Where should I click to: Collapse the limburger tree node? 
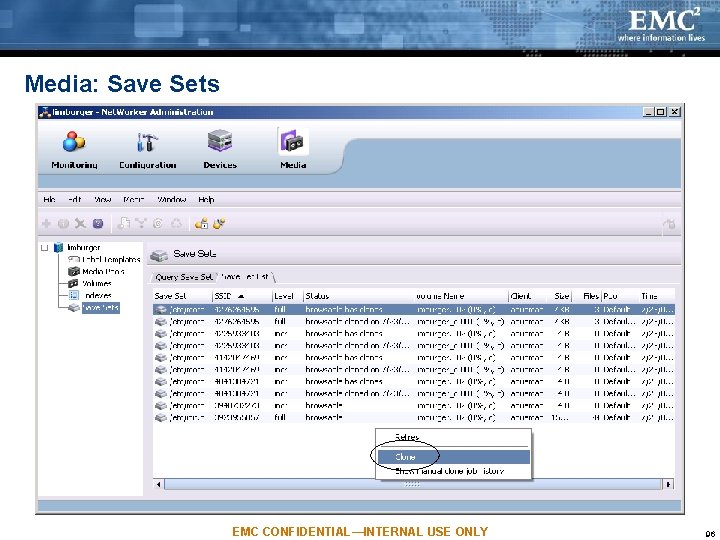coord(45,248)
